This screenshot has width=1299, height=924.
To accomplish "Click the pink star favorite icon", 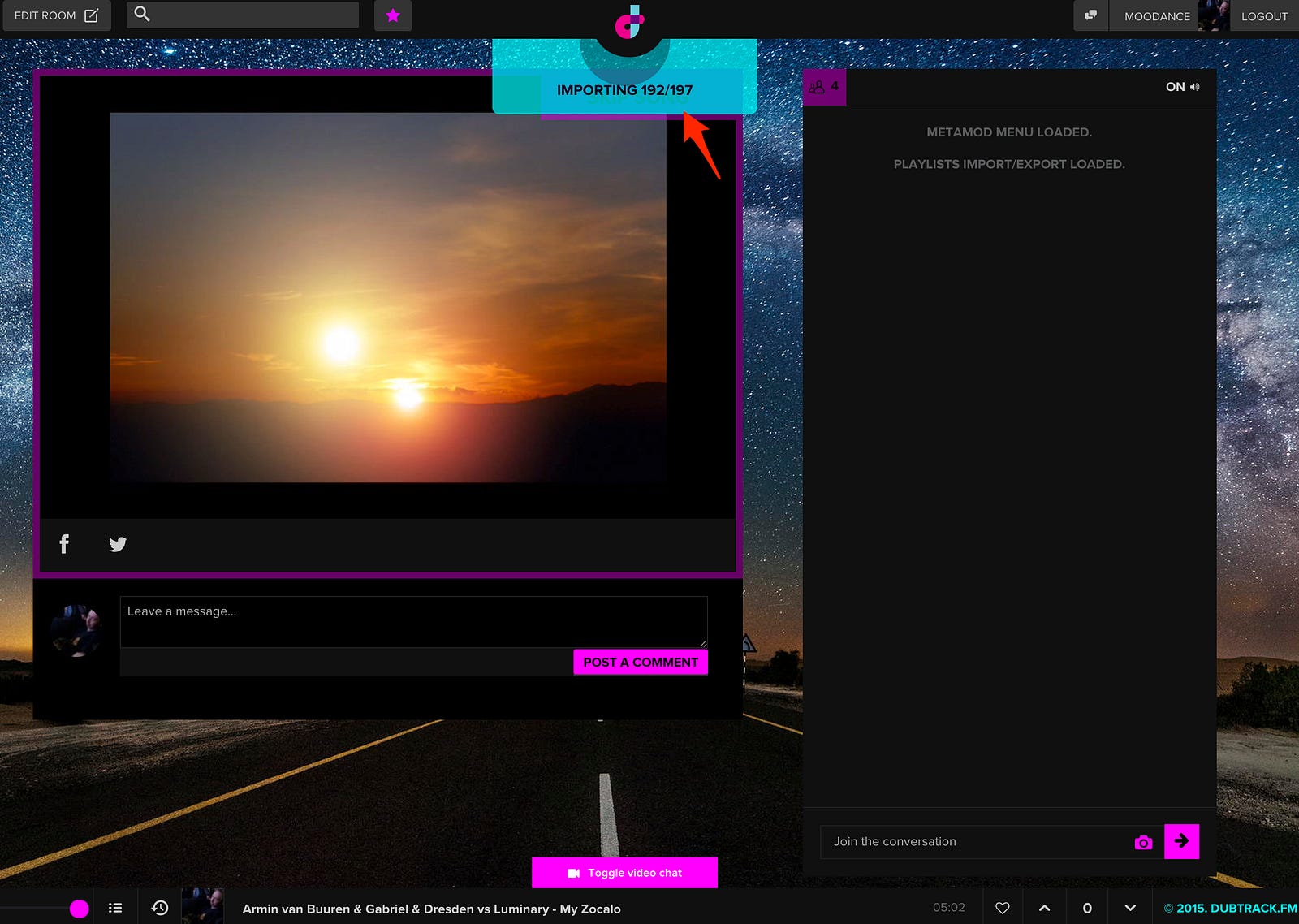I will click(x=393, y=15).
